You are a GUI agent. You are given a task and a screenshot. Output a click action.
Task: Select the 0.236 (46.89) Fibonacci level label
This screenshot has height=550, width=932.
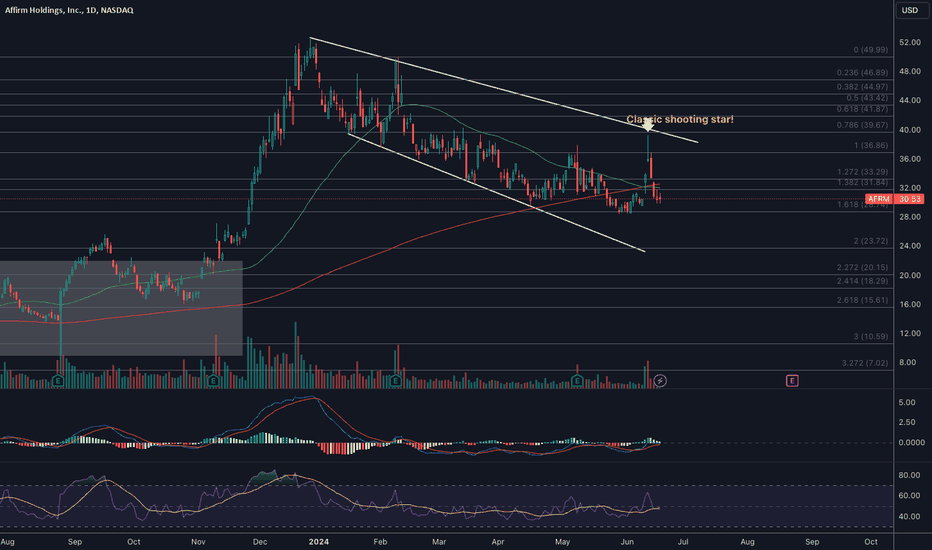(862, 73)
